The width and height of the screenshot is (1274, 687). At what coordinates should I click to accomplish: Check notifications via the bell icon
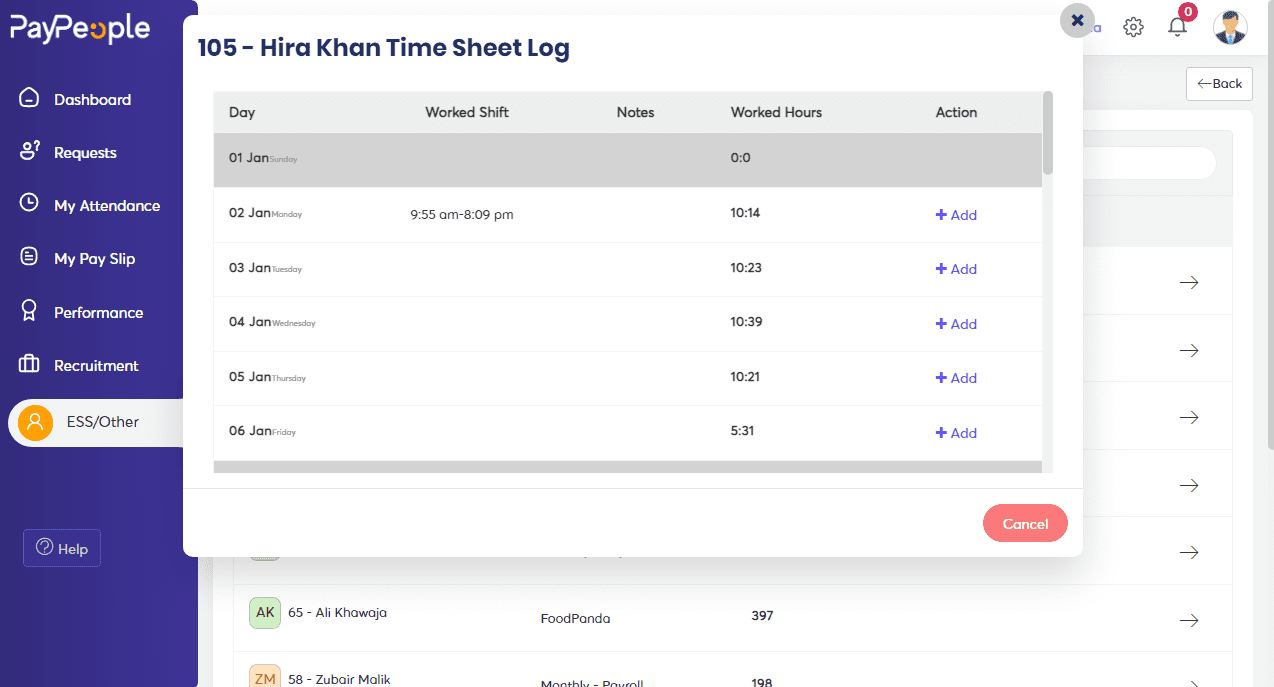point(1177,27)
